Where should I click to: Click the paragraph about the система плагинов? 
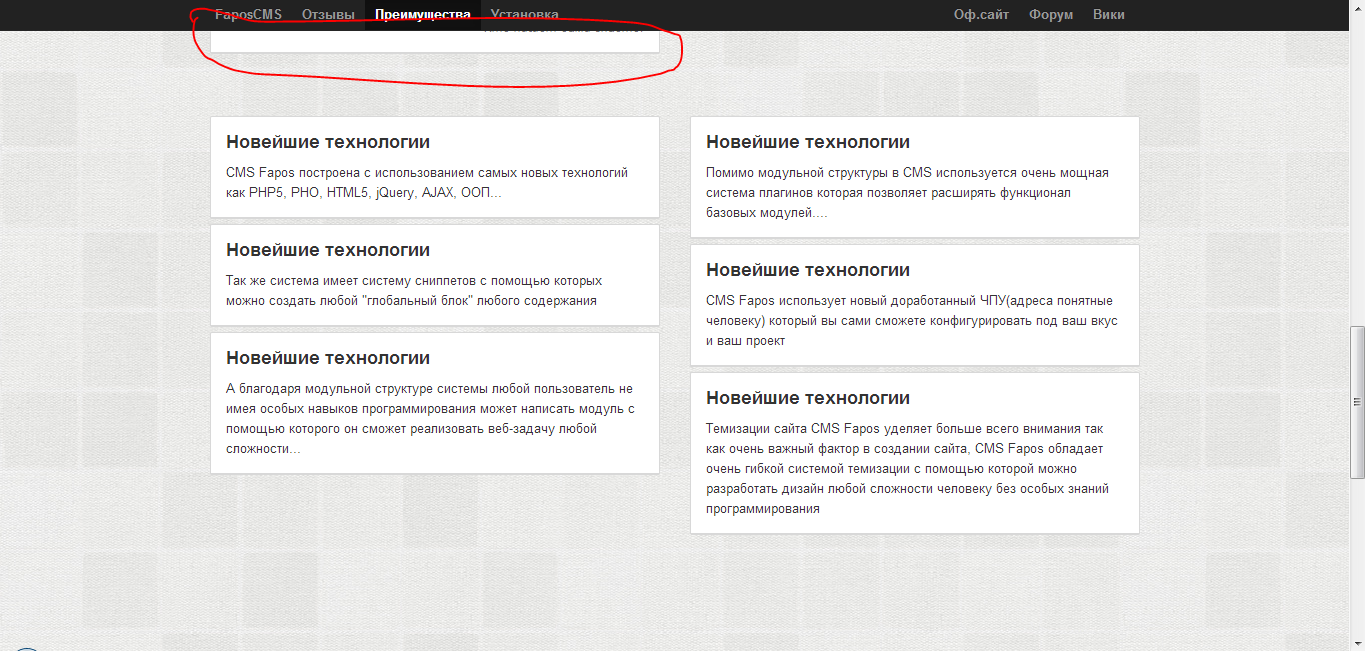pyautogui.click(x=907, y=193)
